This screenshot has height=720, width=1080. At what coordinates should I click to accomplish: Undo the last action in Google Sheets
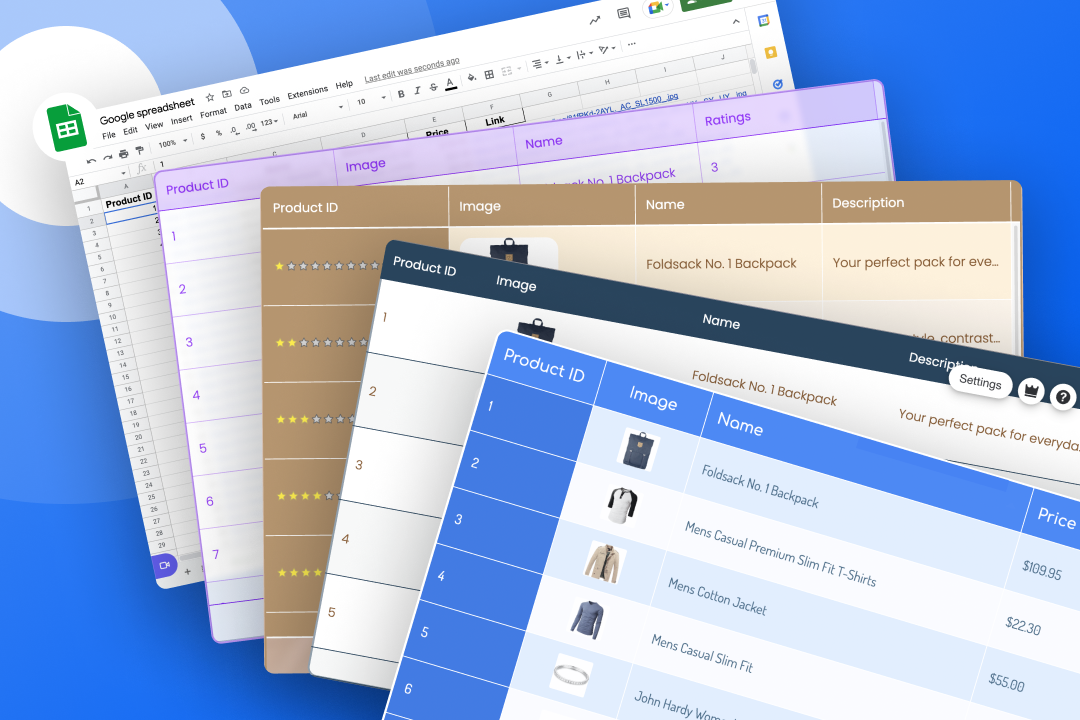[x=90, y=161]
